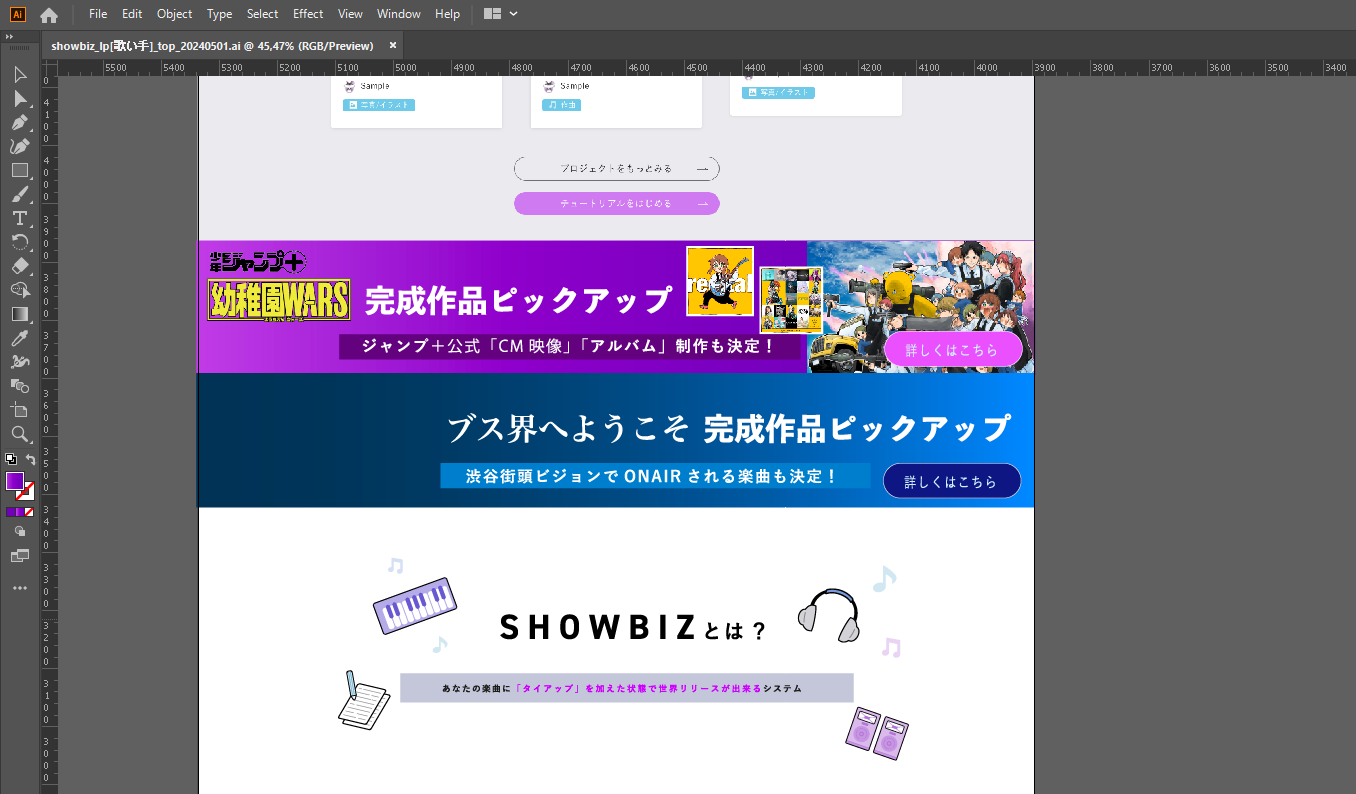1356x794 pixels.
Task: Open Change Screen Mode icon
Action: tap(20, 556)
